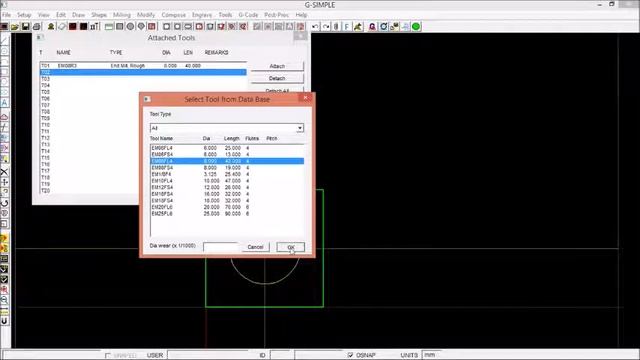Click the Dia wear input field
640x360 pixels.
point(220,247)
